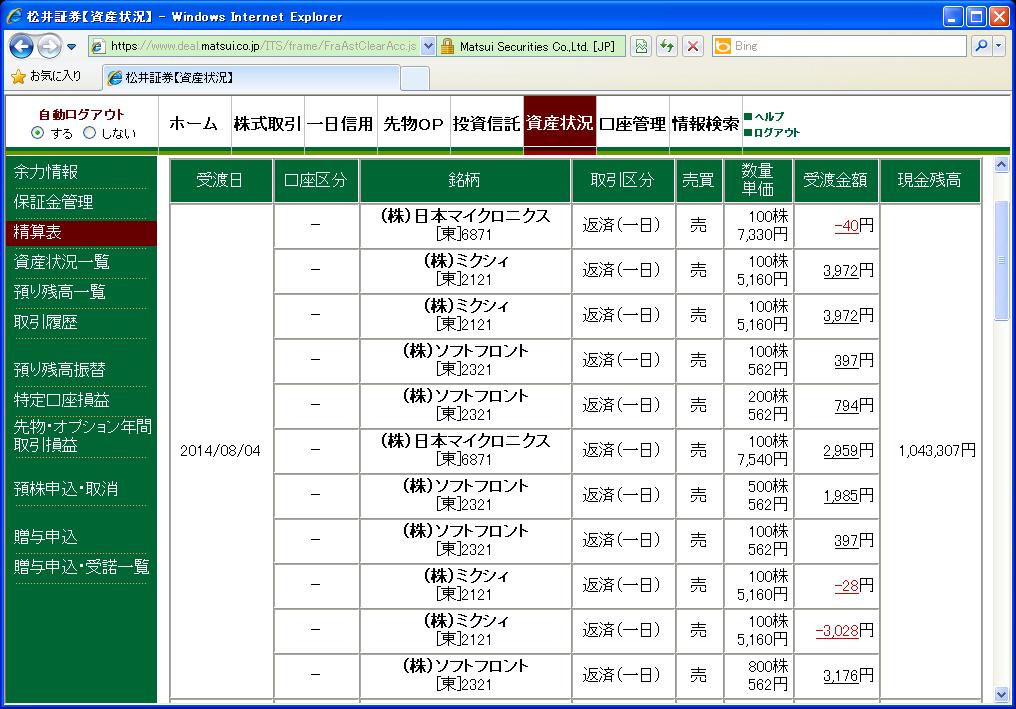Screen dimensions: 1016x709
Task: Open 特定口座損益 in the sidebar
Action: tap(62, 400)
